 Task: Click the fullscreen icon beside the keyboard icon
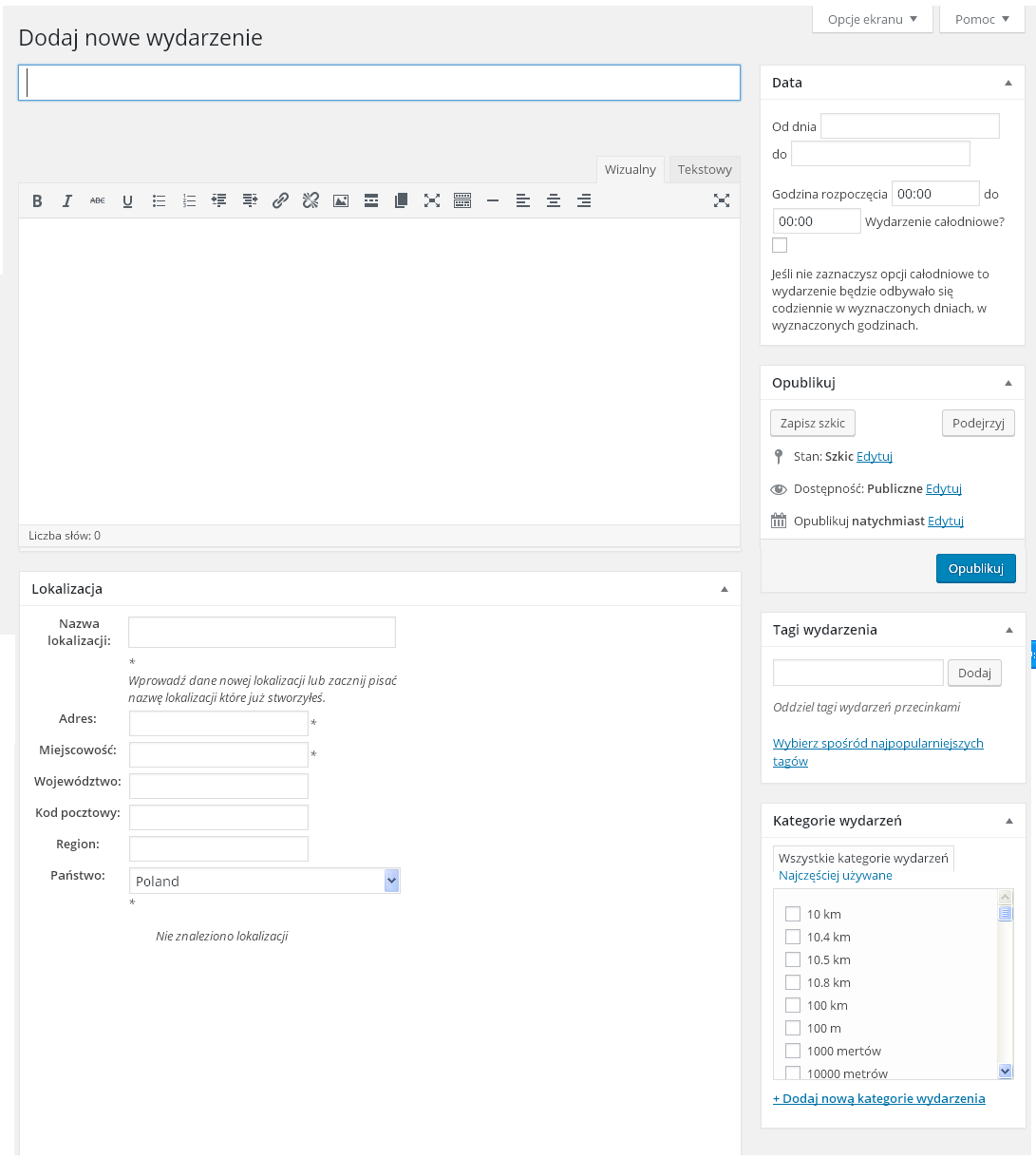(x=432, y=200)
